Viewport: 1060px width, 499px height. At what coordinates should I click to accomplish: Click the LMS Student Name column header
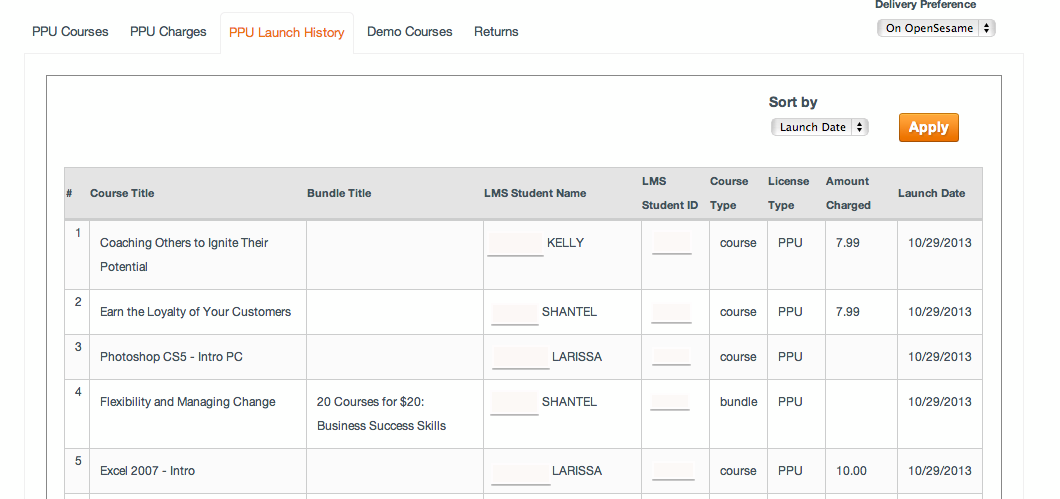click(x=535, y=193)
